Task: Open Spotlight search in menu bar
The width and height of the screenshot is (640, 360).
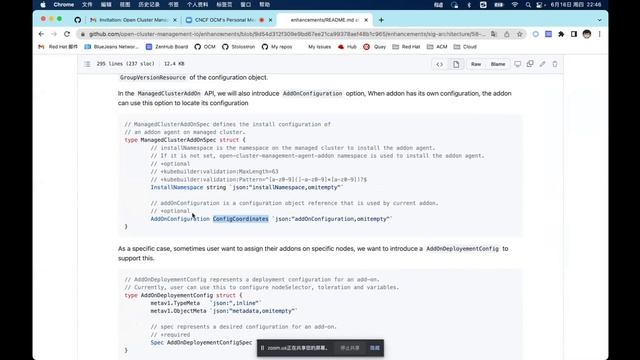Action: (x=528, y=4)
